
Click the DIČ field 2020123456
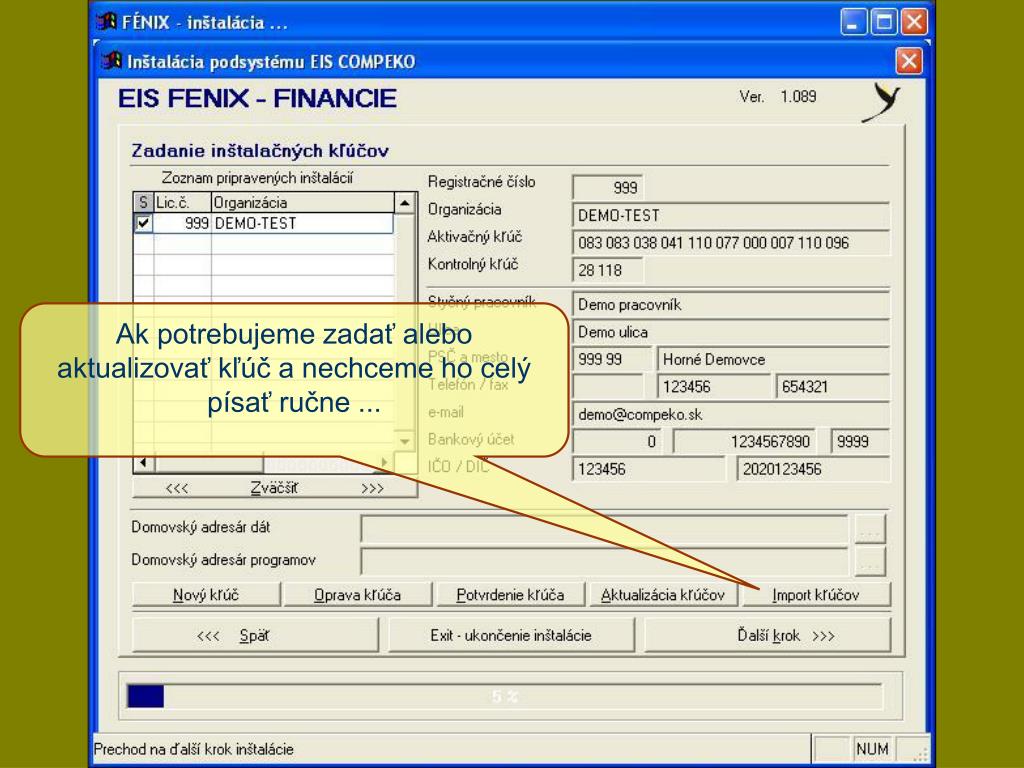click(x=813, y=469)
